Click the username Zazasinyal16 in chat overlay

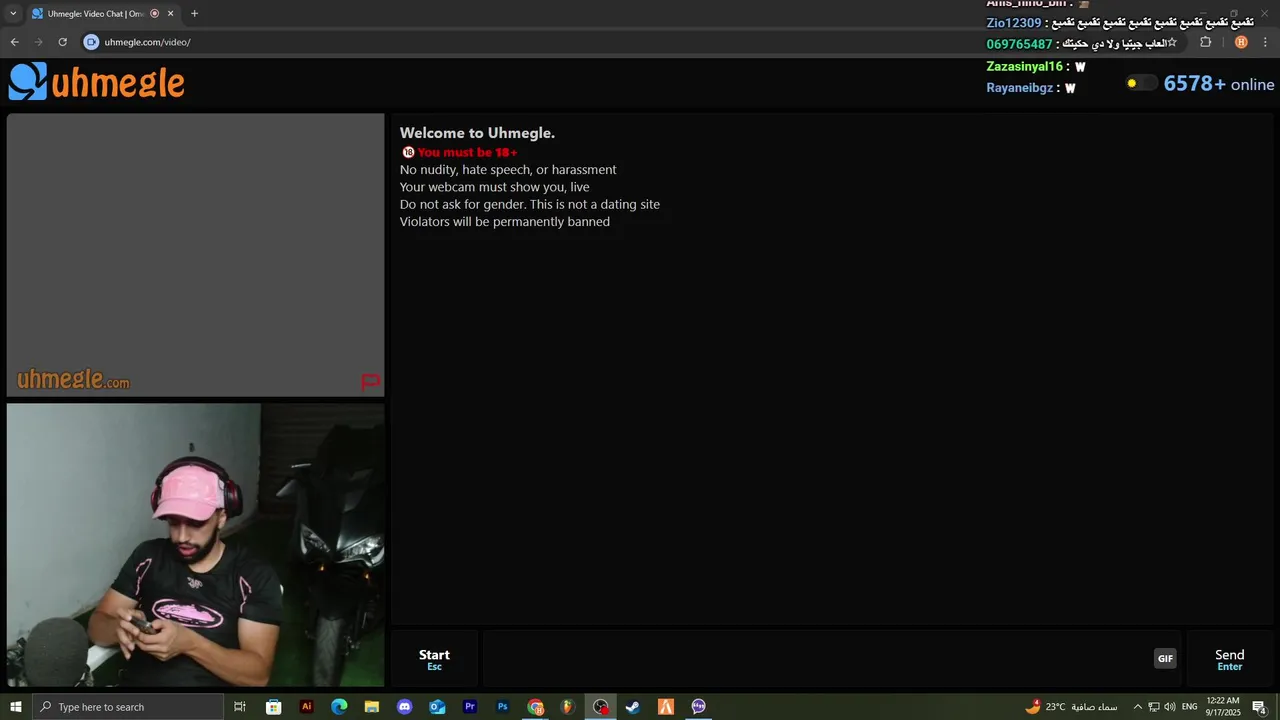(1025, 67)
